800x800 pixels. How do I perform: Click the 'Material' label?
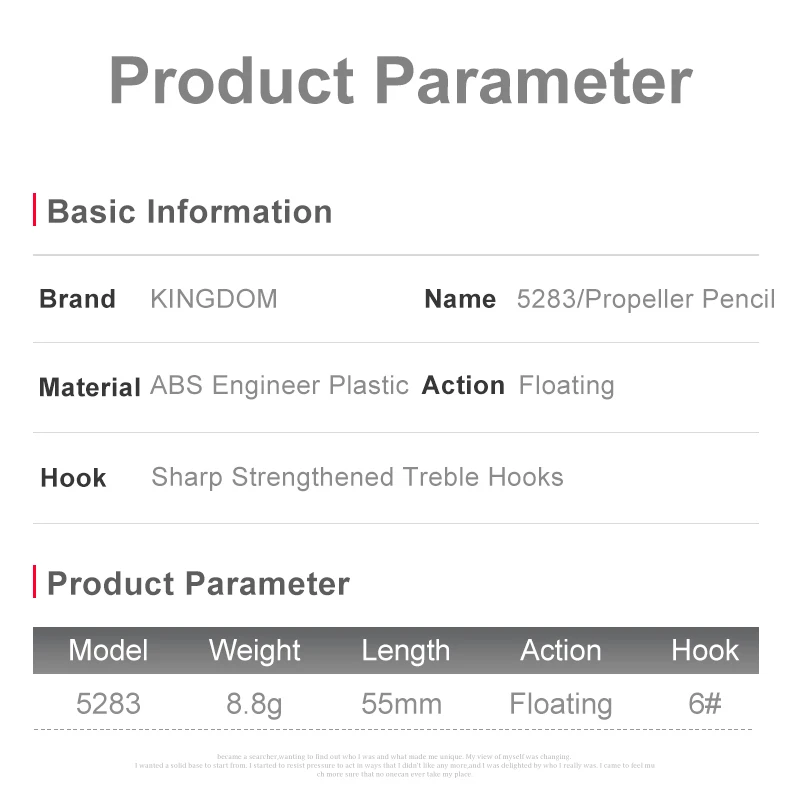tap(90, 387)
